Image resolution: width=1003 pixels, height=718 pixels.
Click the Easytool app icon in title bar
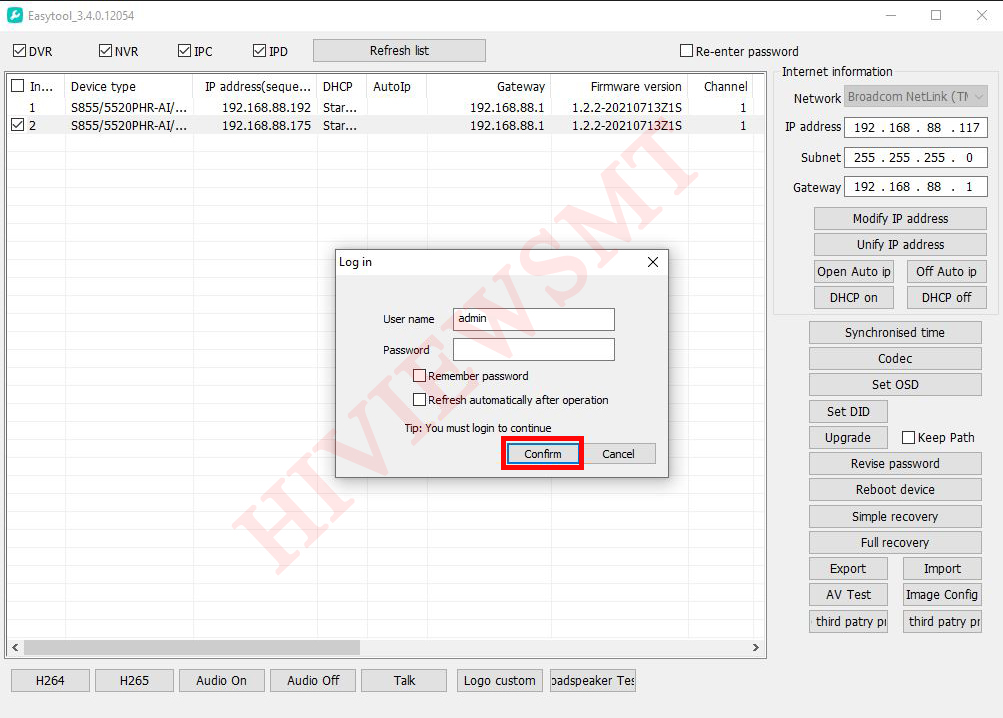14,16
